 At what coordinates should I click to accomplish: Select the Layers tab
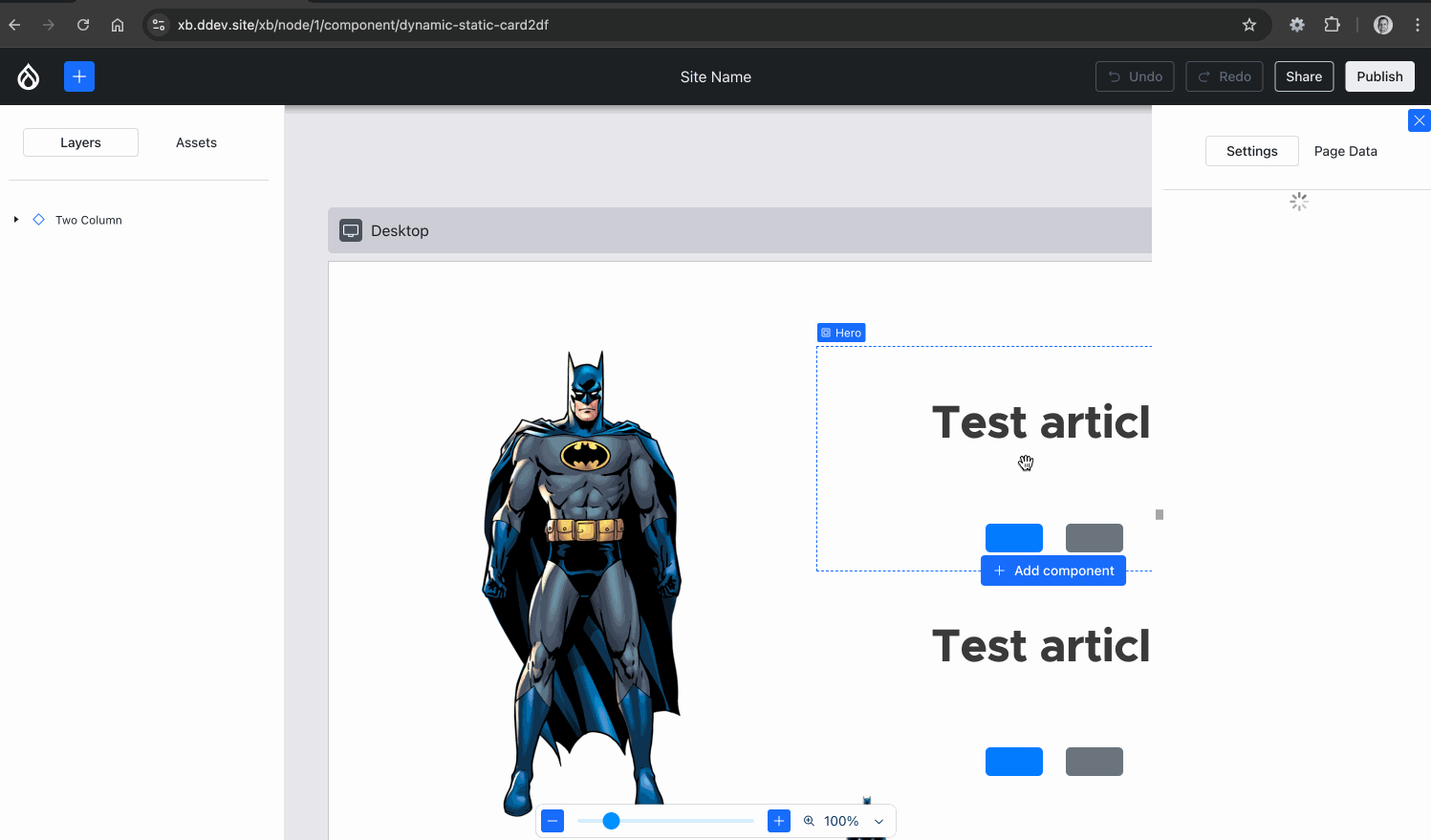[80, 142]
